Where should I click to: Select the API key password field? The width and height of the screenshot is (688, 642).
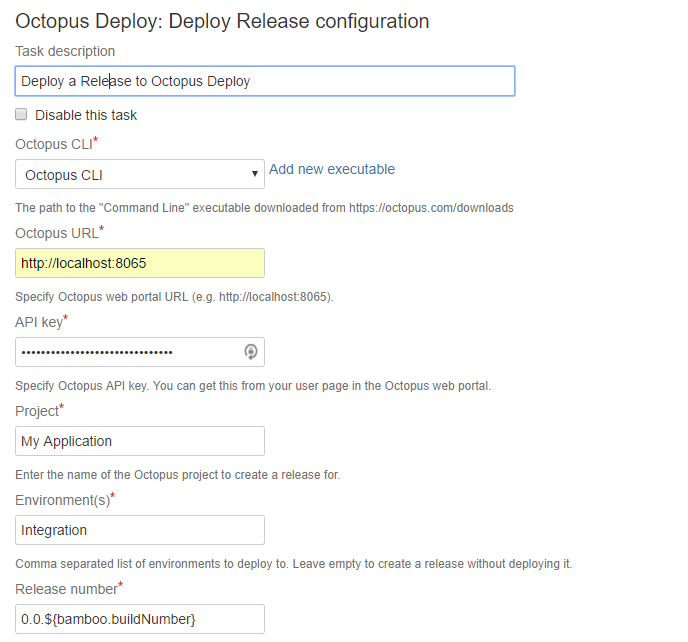140,352
